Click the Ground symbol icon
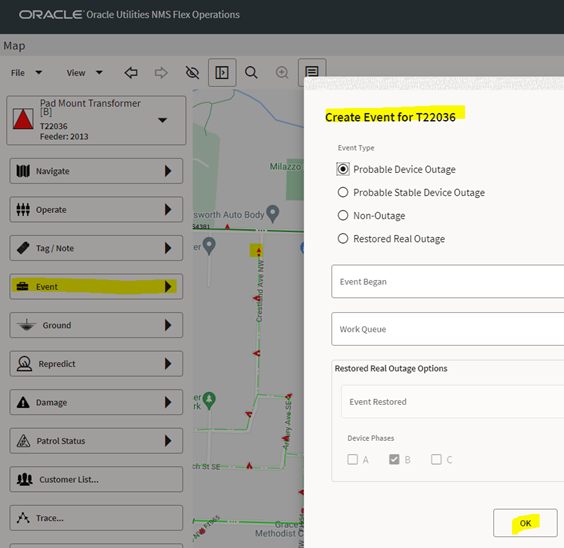The width and height of the screenshot is (564, 548). point(27,325)
